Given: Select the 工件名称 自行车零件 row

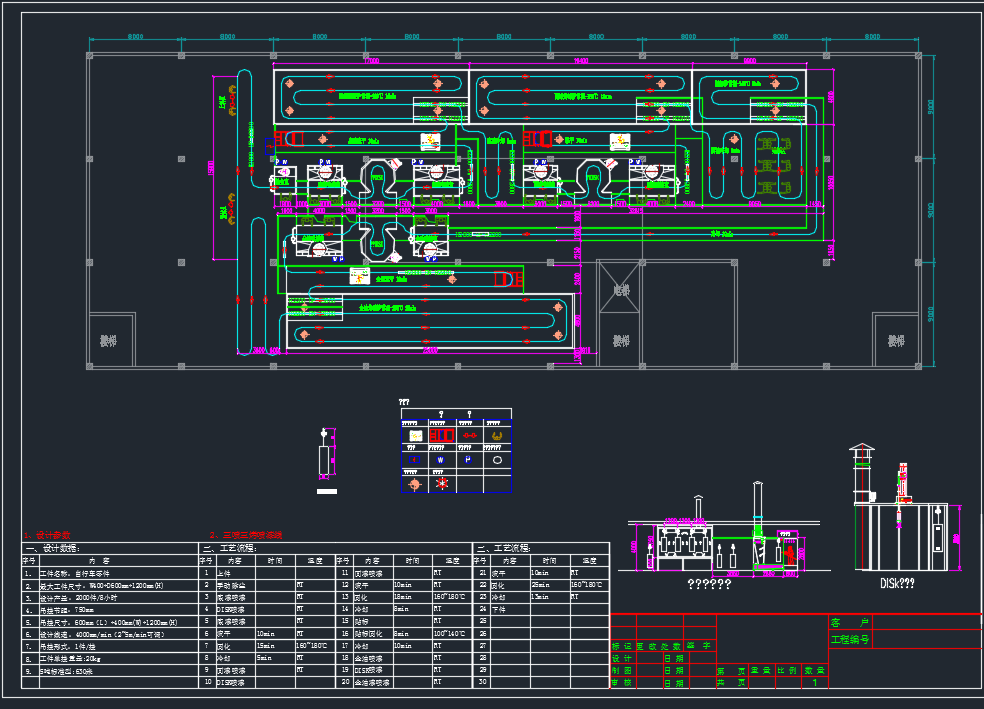Looking at the screenshot, I should [x=110, y=573].
